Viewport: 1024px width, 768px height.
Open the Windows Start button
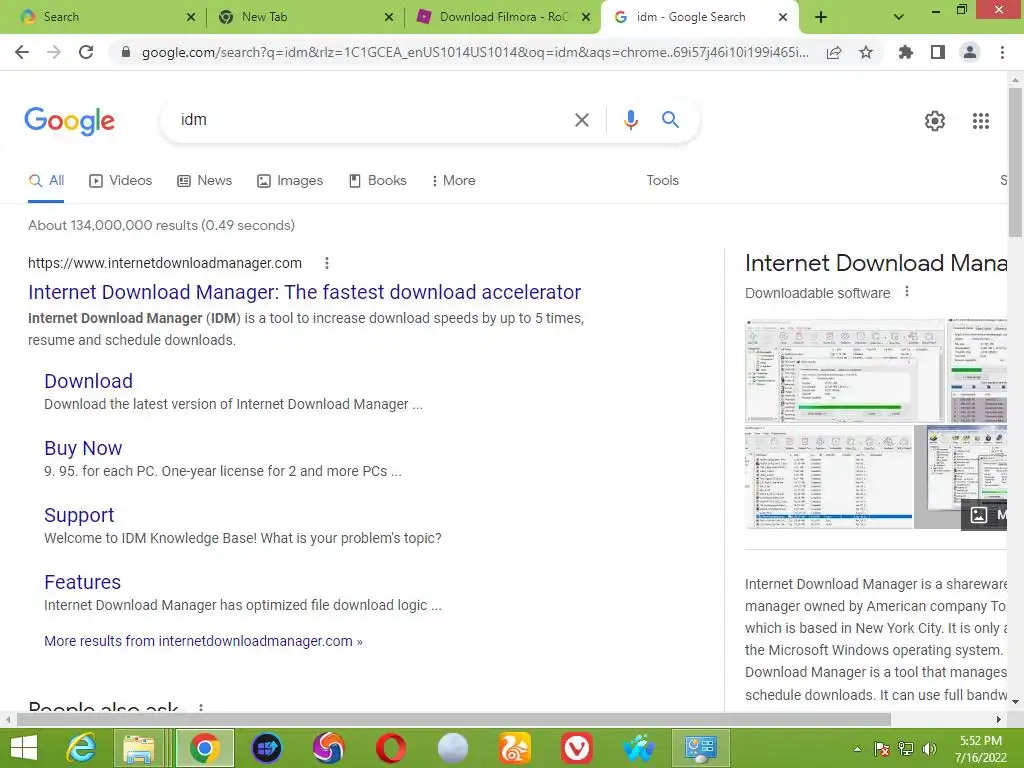tap(24, 748)
